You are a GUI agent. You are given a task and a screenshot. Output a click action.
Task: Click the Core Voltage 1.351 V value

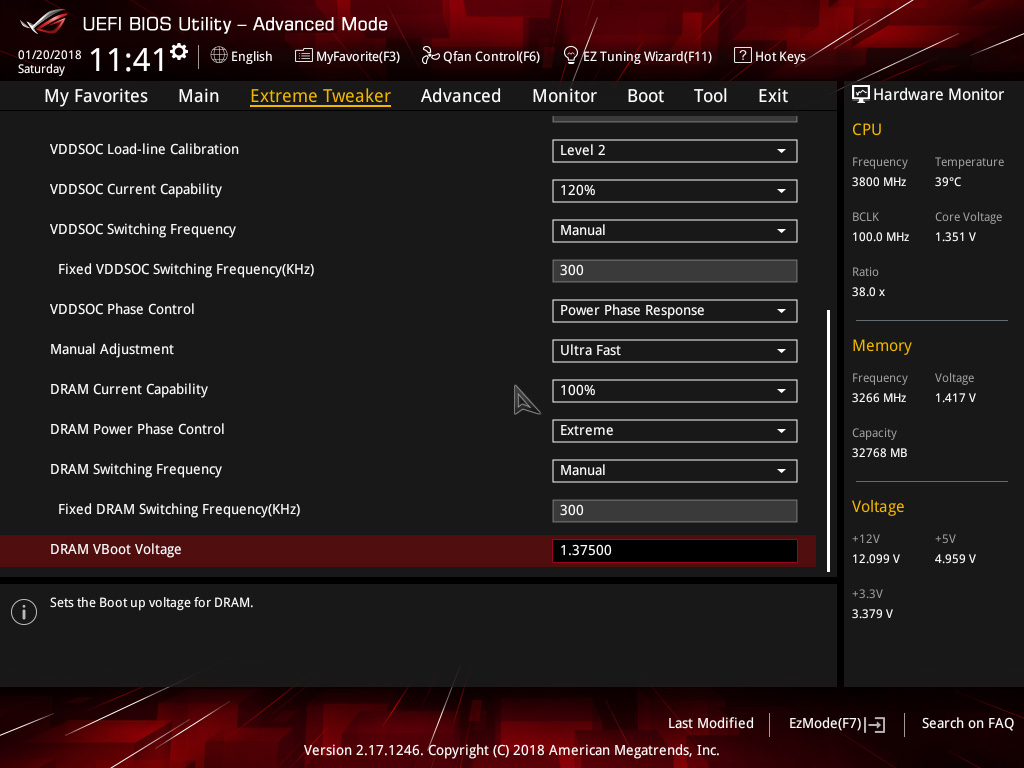coord(955,237)
